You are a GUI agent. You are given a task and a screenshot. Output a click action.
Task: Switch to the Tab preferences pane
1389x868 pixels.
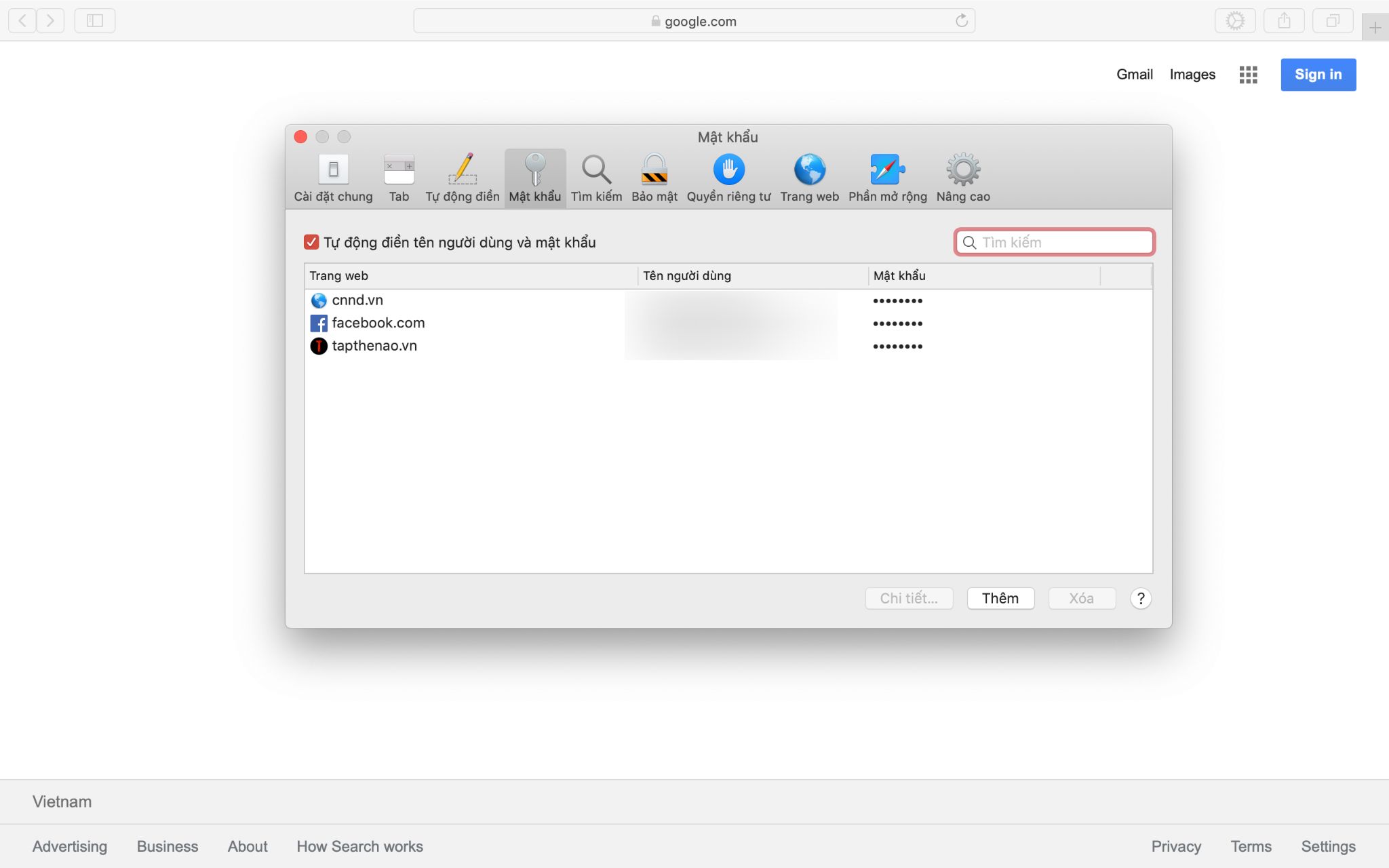[x=399, y=178]
